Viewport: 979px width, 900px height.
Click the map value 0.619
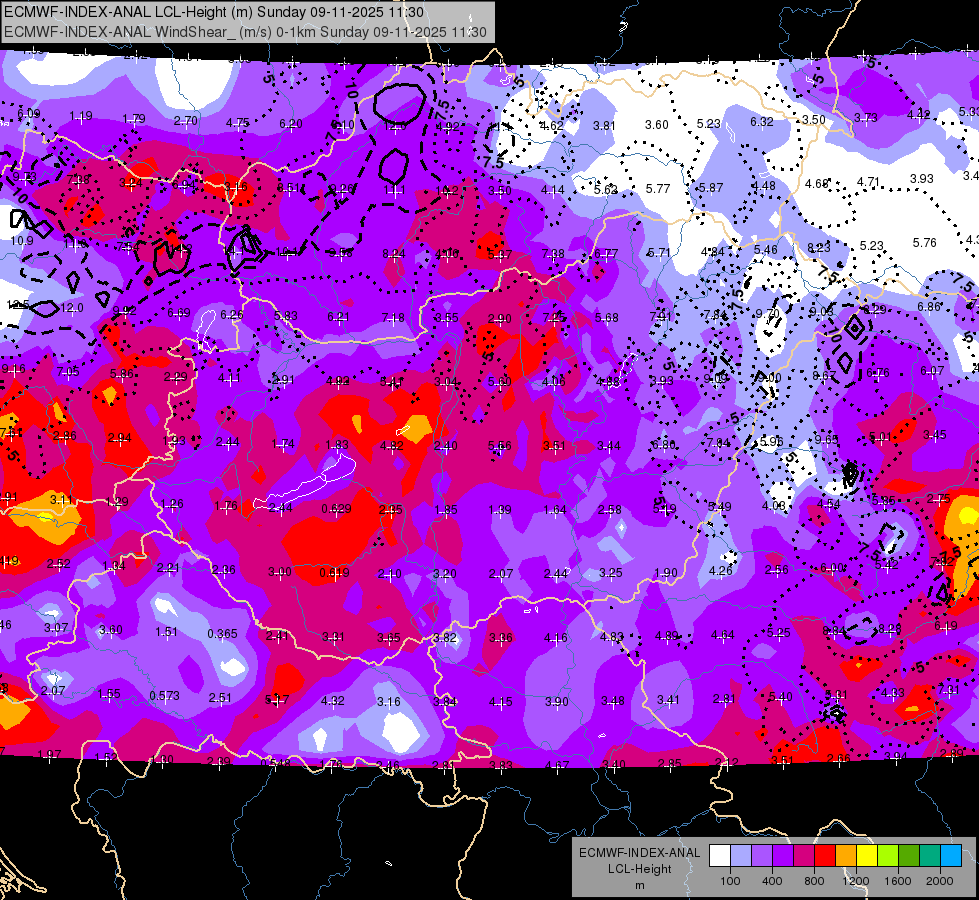click(334, 573)
